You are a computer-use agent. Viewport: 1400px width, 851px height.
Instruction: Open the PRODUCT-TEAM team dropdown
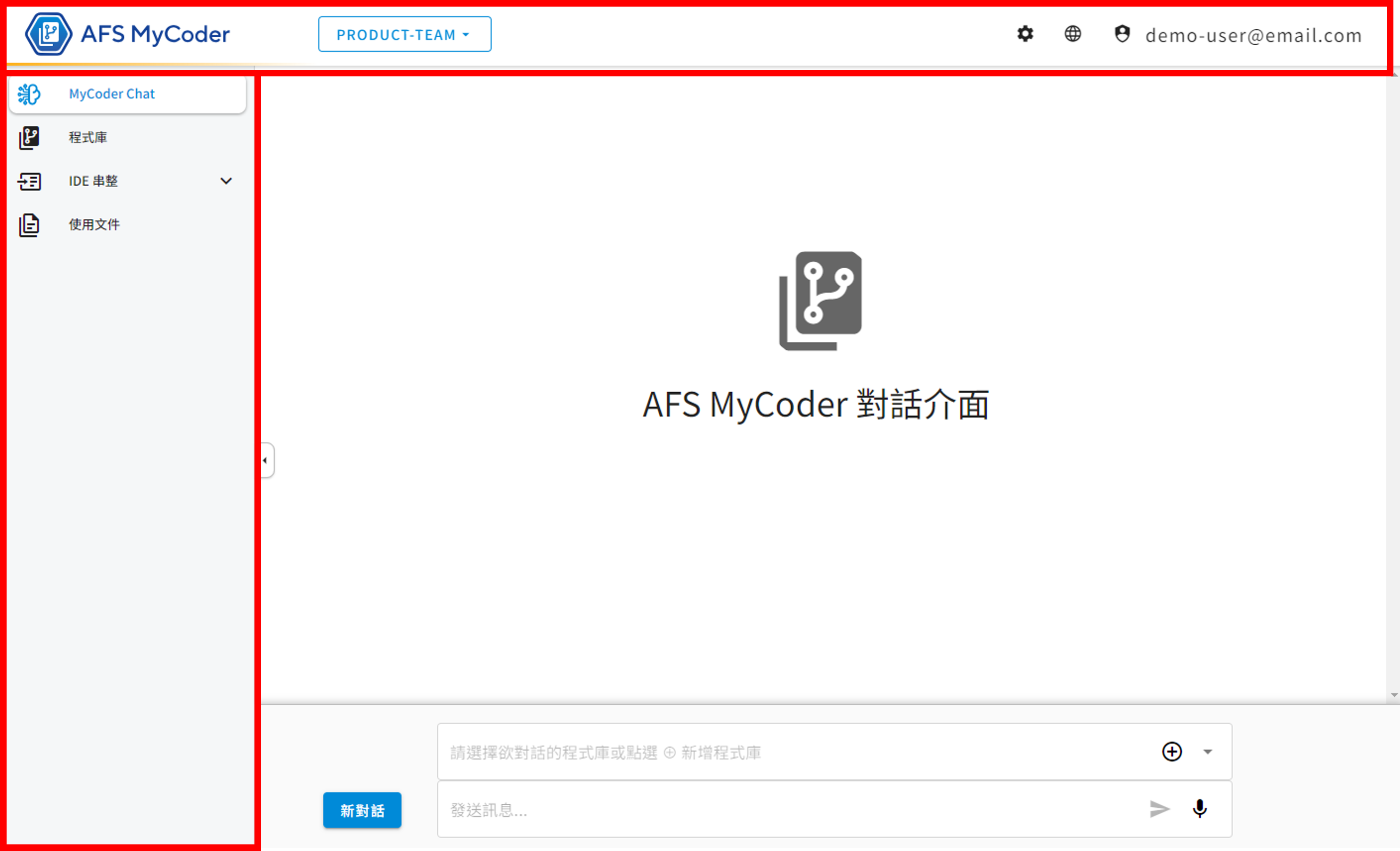405,34
